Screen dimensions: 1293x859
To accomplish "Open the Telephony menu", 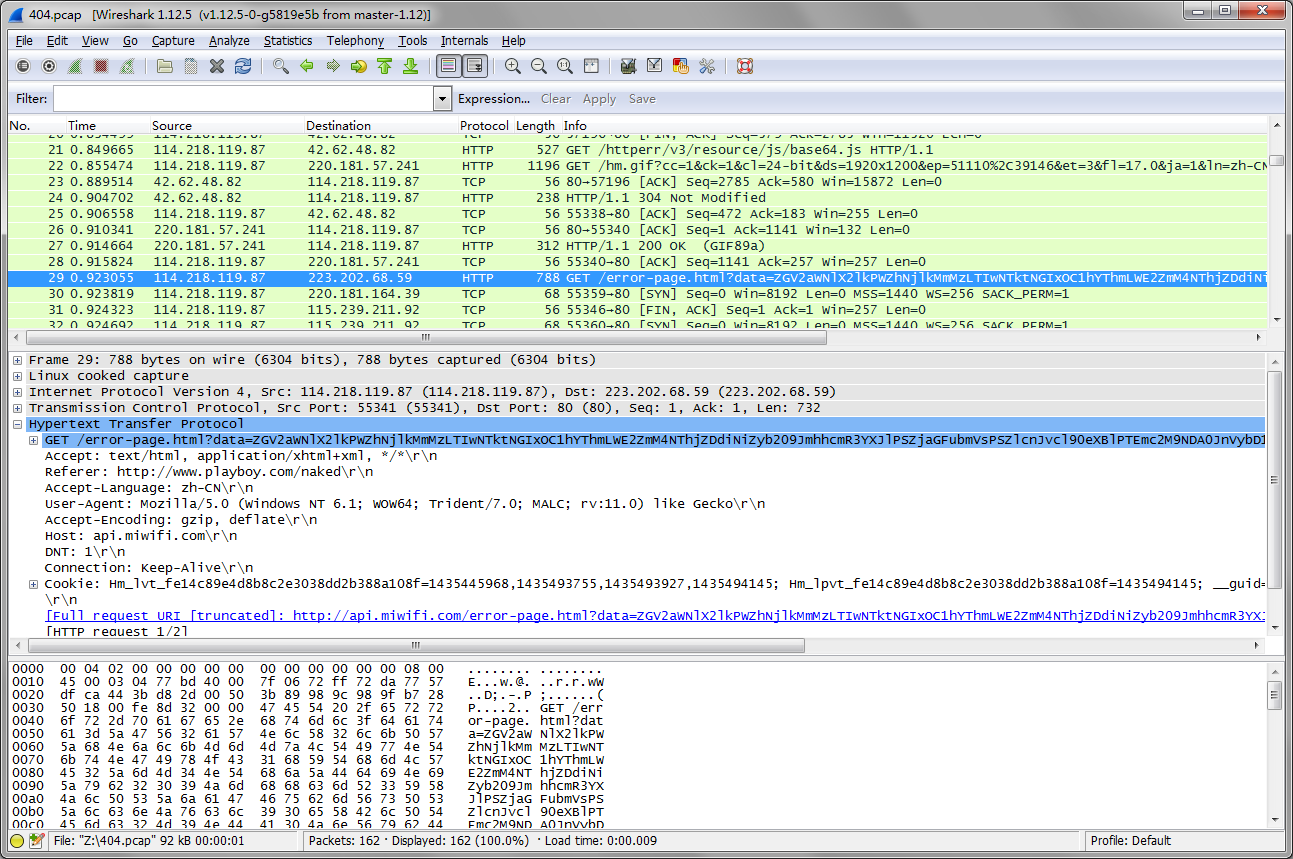I will point(355,41).
